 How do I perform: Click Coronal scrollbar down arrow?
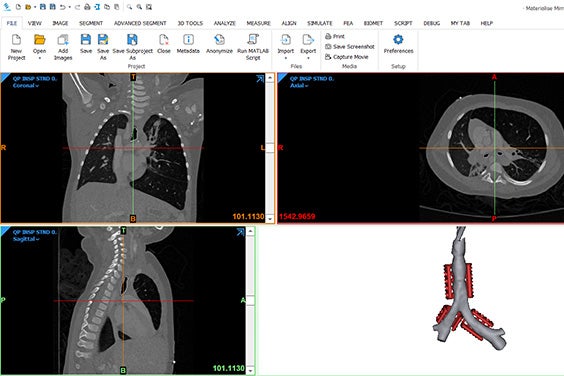click(270, 219)
